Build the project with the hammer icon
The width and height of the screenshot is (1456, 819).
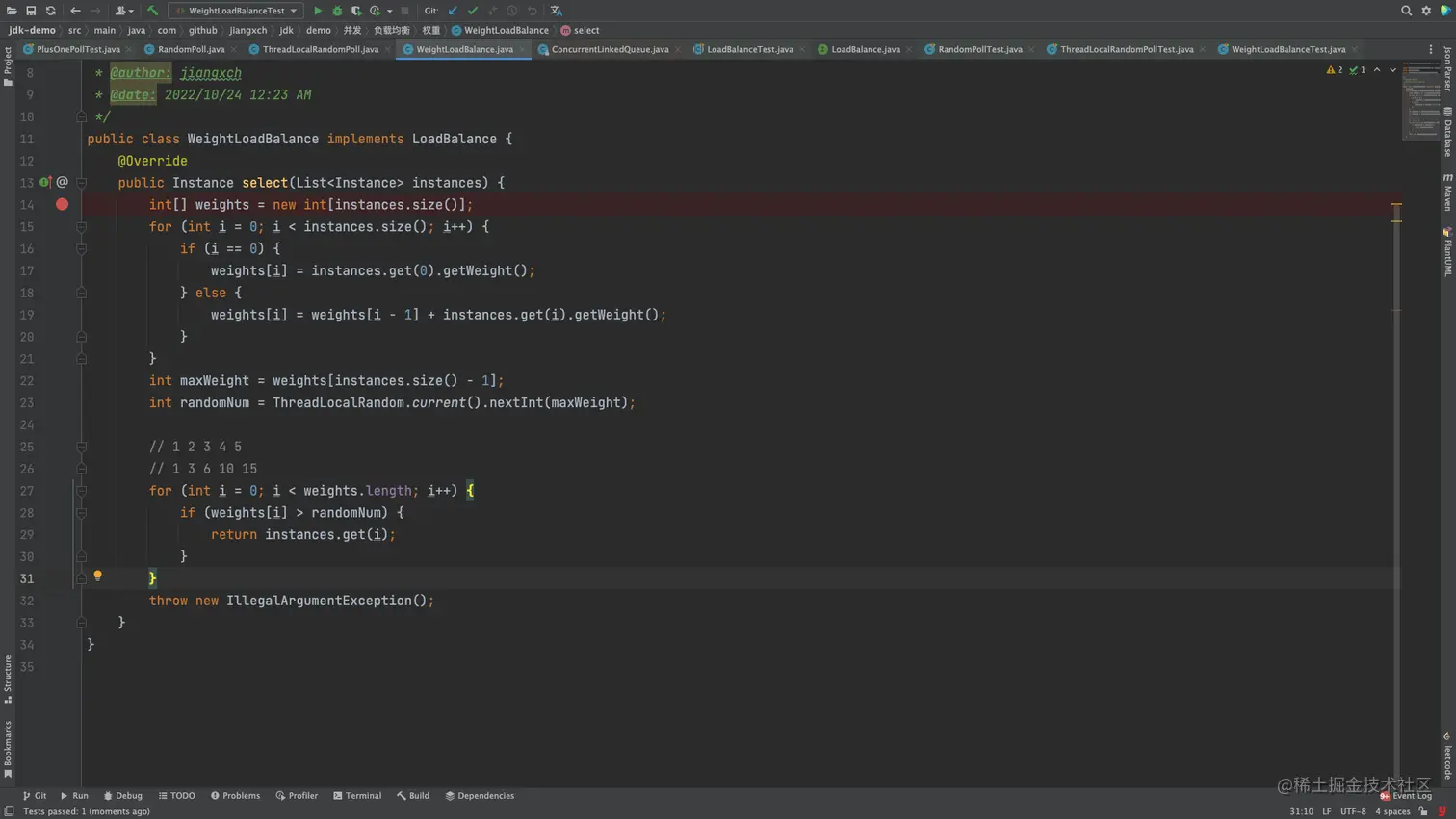click(x=152, y=11)
